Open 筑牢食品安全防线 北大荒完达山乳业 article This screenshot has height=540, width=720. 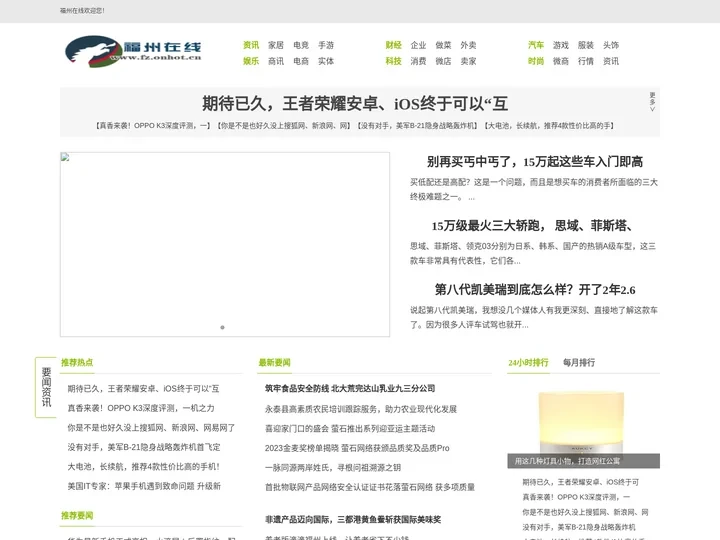(350, 388)
